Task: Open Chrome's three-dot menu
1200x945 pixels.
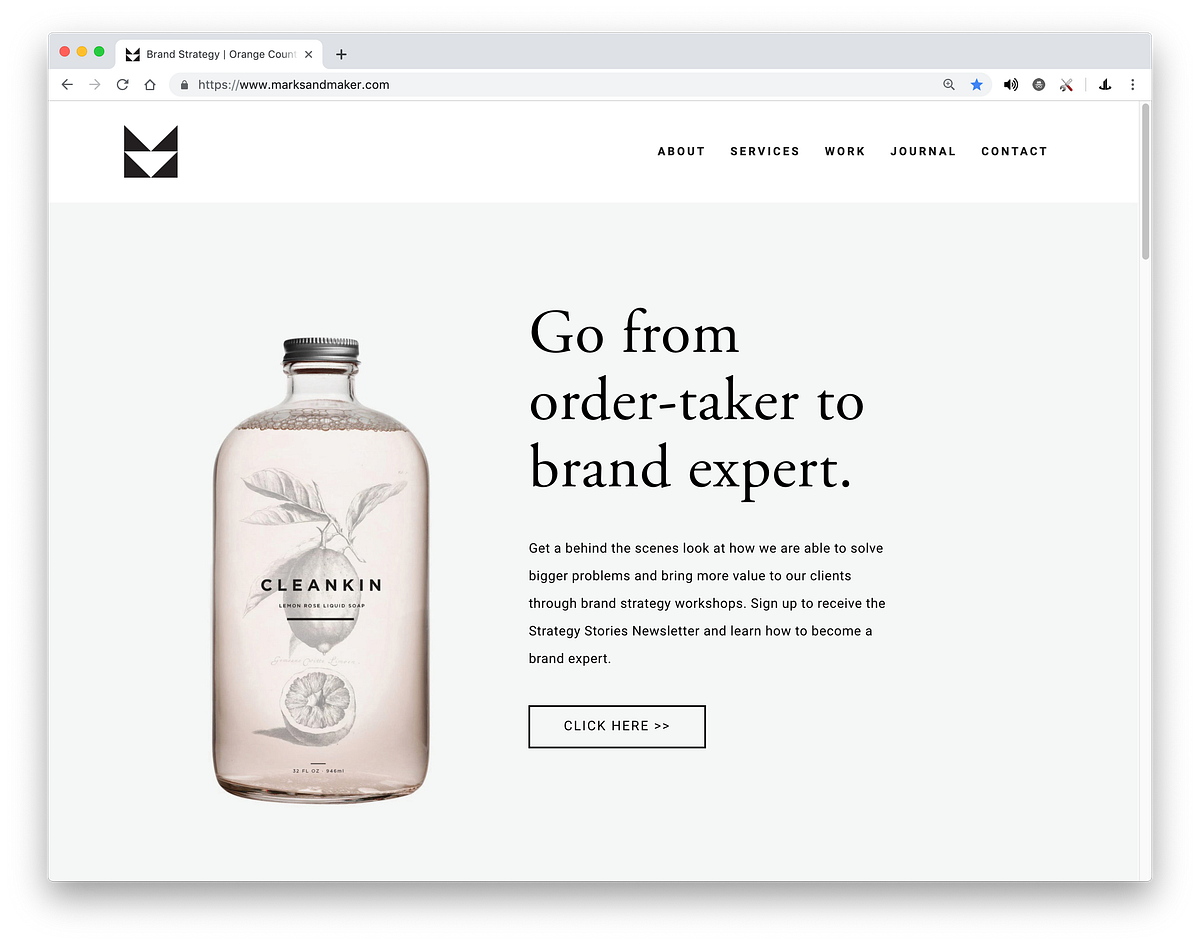Action: [1133, 85]
